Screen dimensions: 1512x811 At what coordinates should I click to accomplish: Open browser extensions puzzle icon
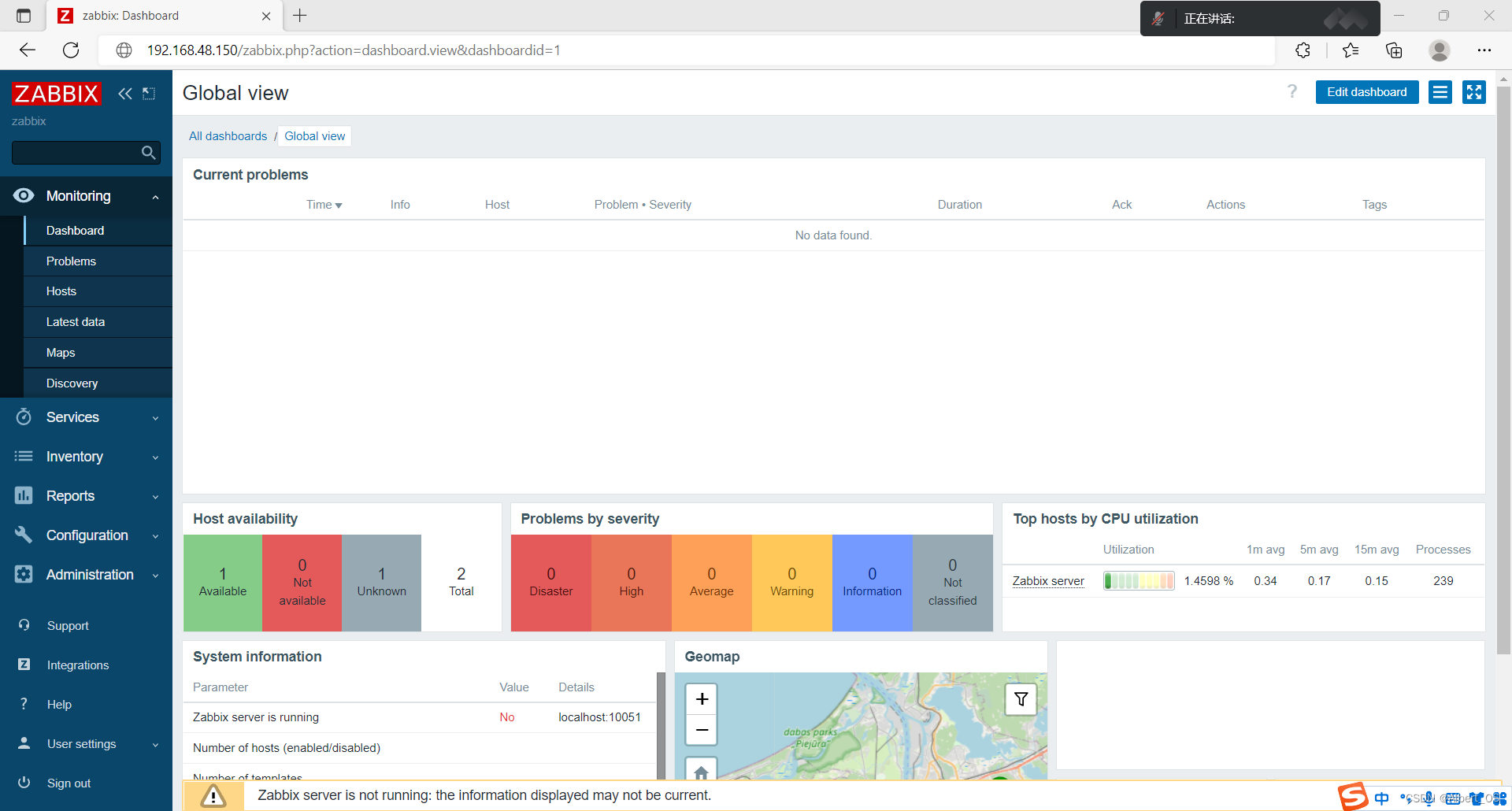pyautogui.click(x=1303, y=50)
